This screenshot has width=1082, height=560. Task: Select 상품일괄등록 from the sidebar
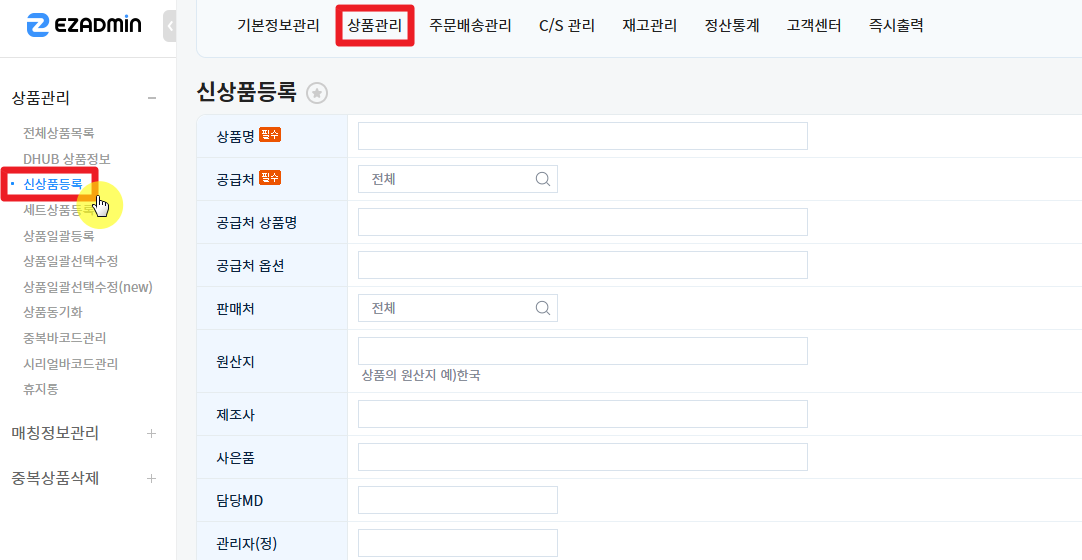click(59, 236)
